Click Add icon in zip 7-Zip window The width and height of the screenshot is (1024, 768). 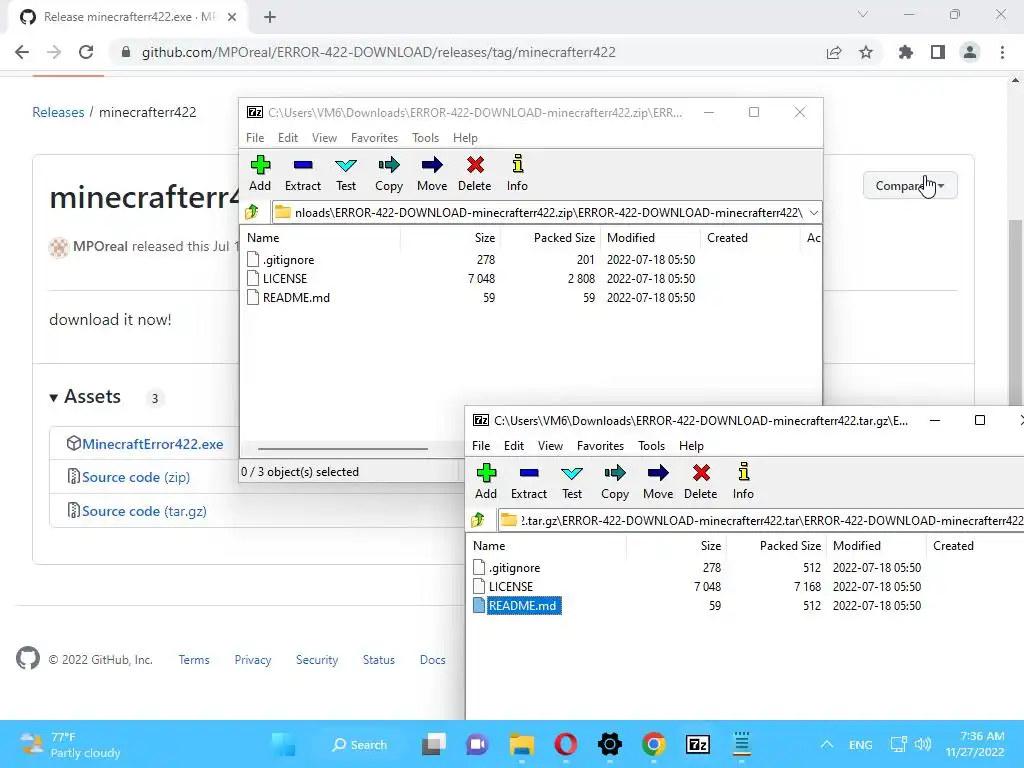tap(260, 165)
